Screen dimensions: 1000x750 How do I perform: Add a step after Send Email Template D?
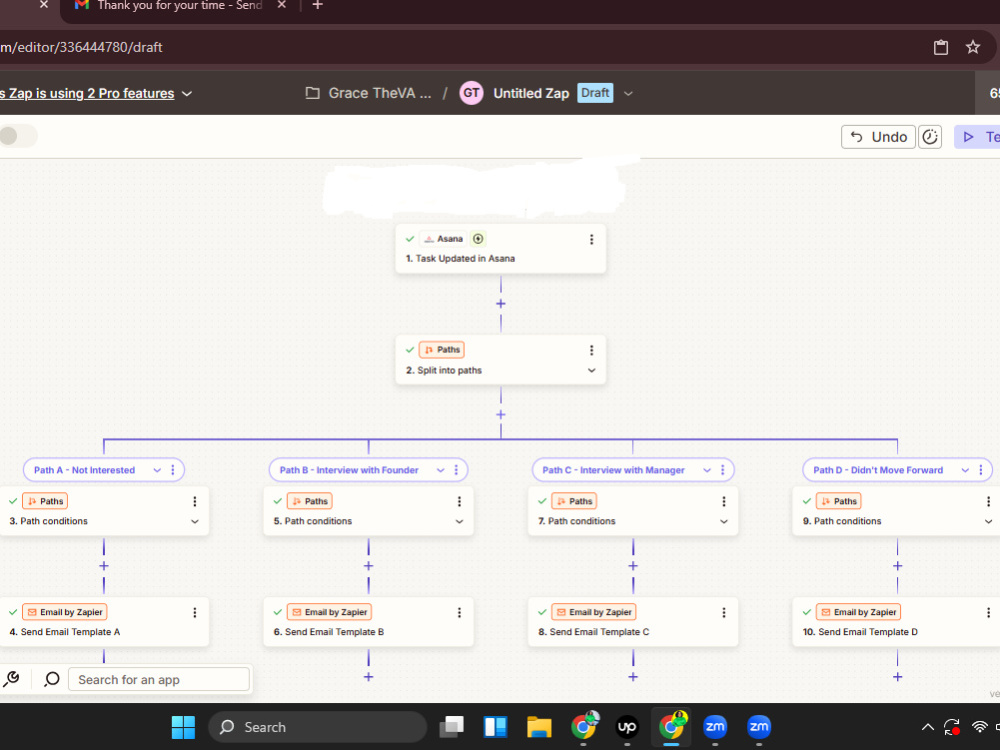coord(897,677)
